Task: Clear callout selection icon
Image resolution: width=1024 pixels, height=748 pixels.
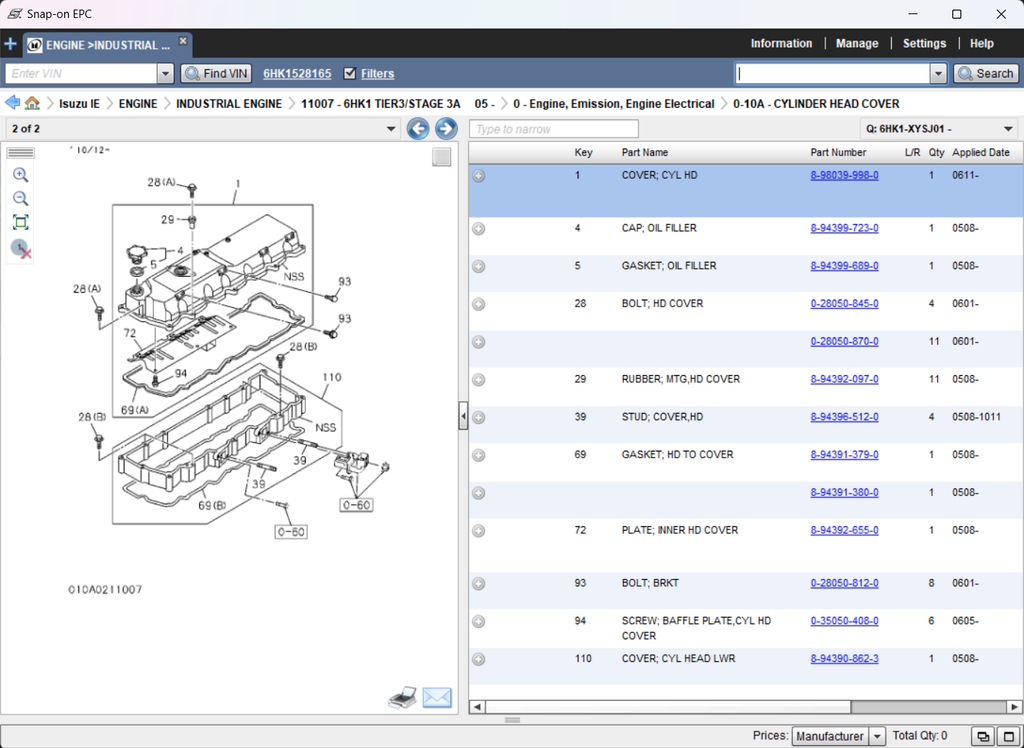Action: point(21,248)
